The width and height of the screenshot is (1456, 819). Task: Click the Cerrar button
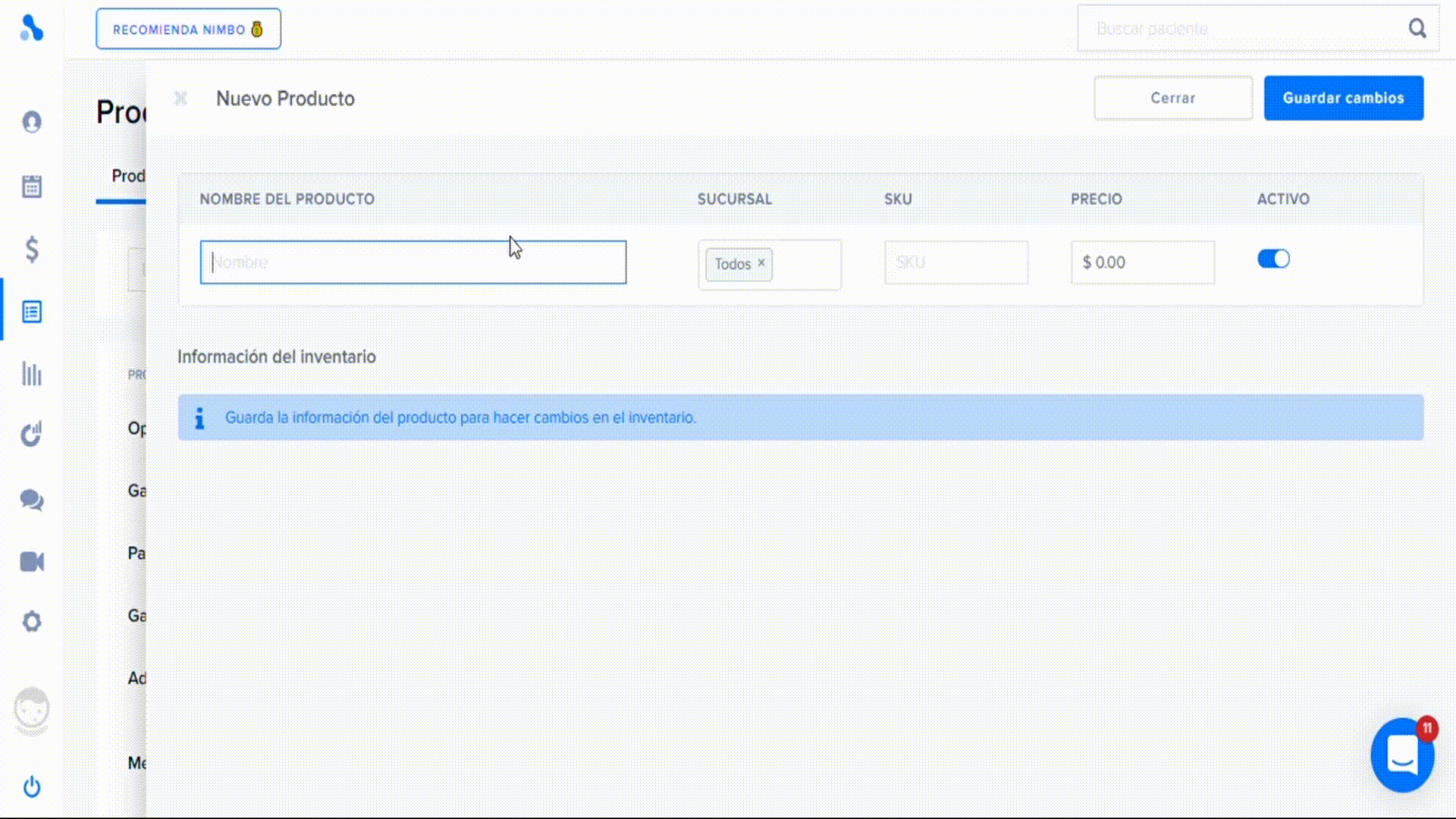pos(1172,98)
